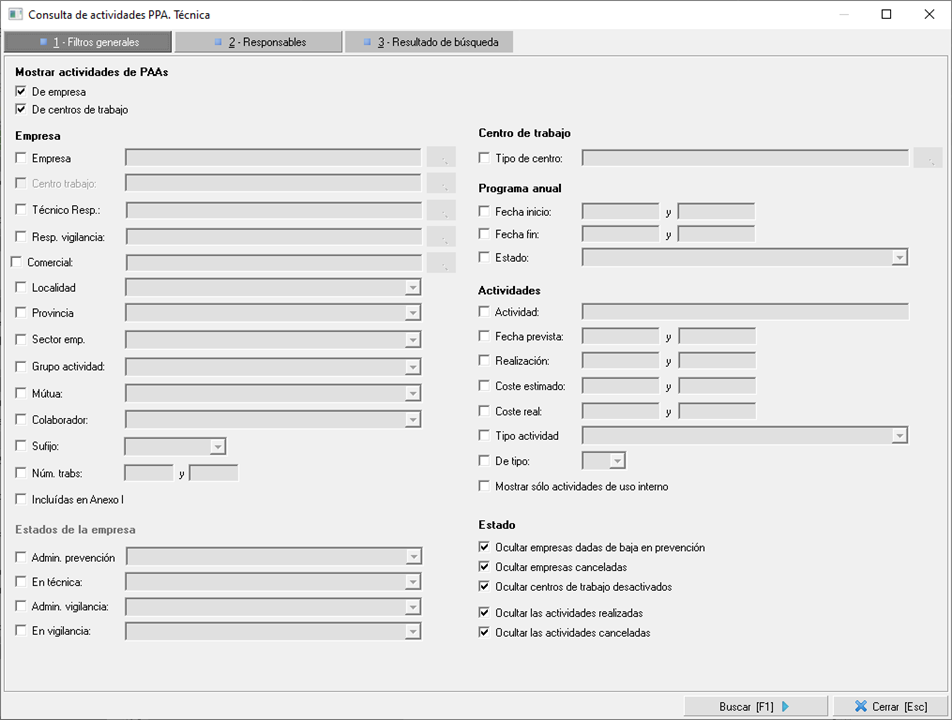
Task: Click lookup button beside Resp. vigilancia field
Action: (441, 237)
